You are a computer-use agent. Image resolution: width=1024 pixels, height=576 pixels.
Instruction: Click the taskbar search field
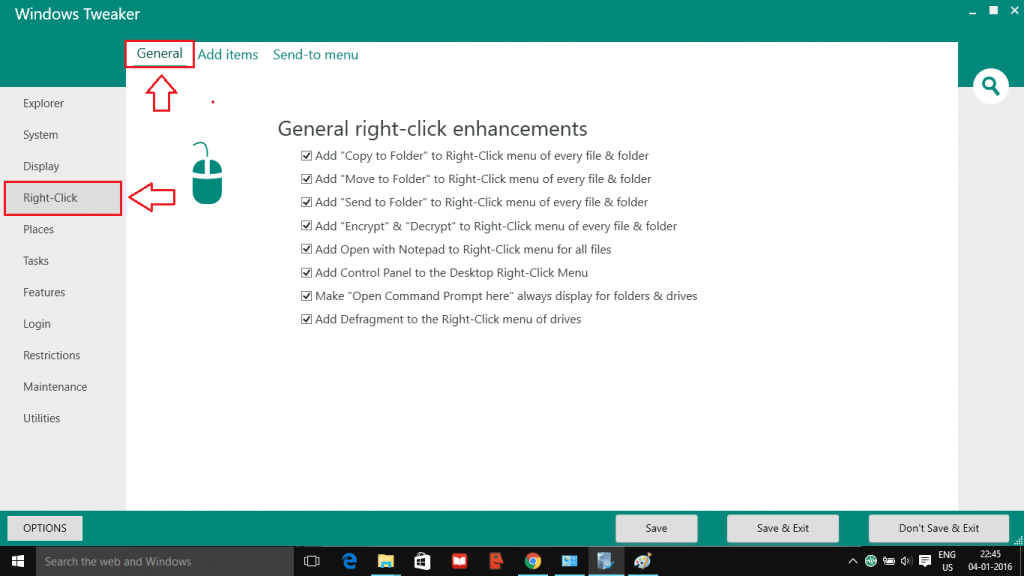160,562
